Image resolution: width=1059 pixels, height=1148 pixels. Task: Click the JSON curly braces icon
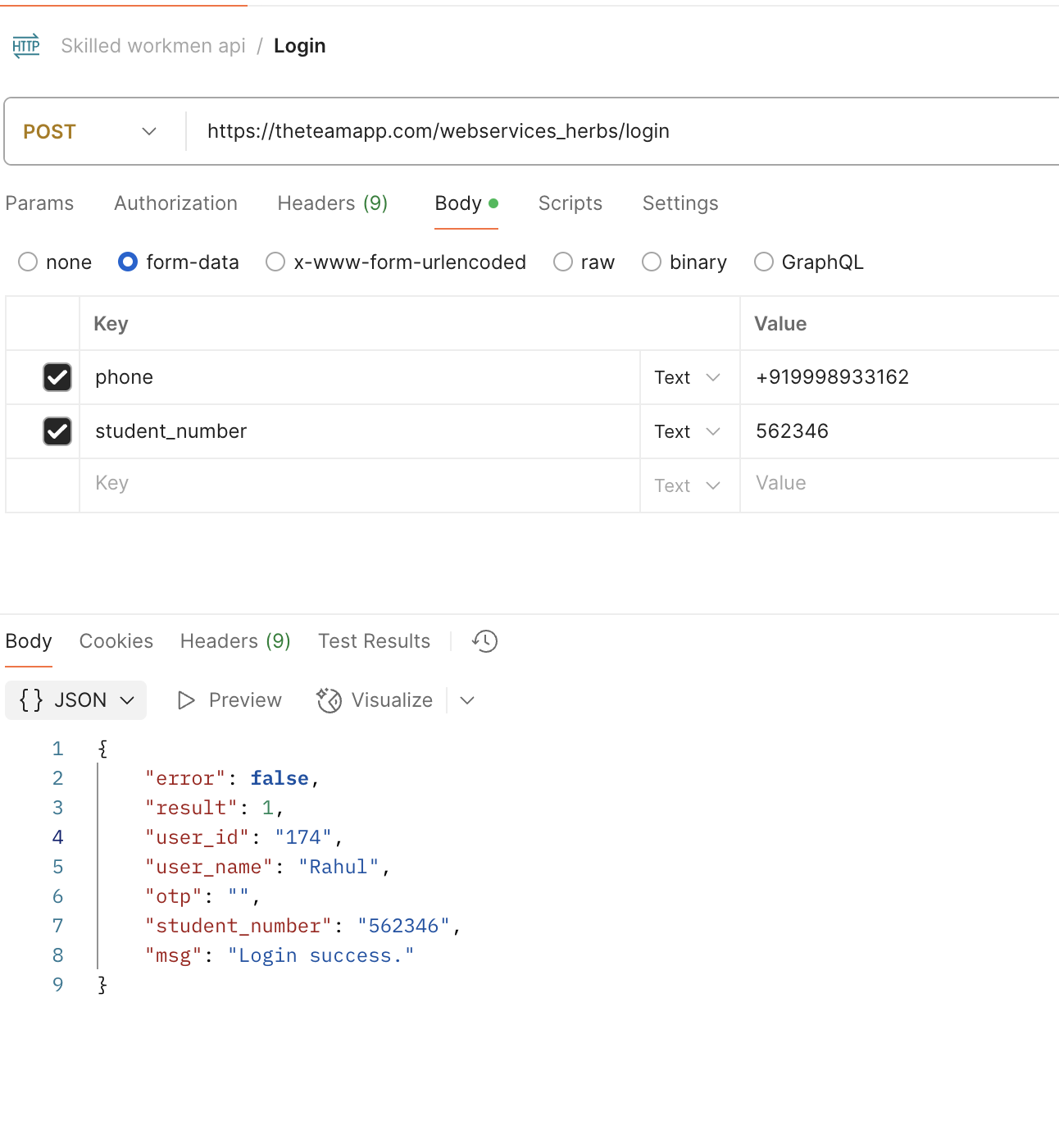[31, 700]
